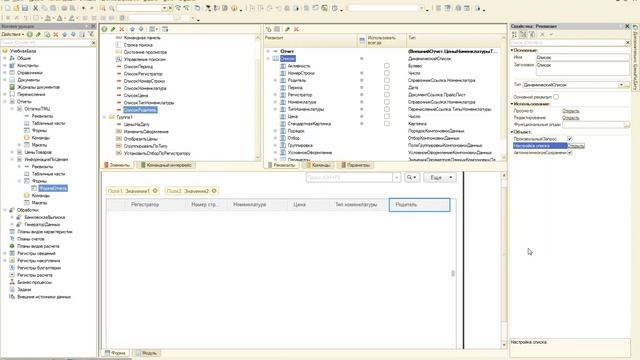The image size is (640, 360).
Task: Click the form preview vertical scrollbar
Action: [504, 260]
